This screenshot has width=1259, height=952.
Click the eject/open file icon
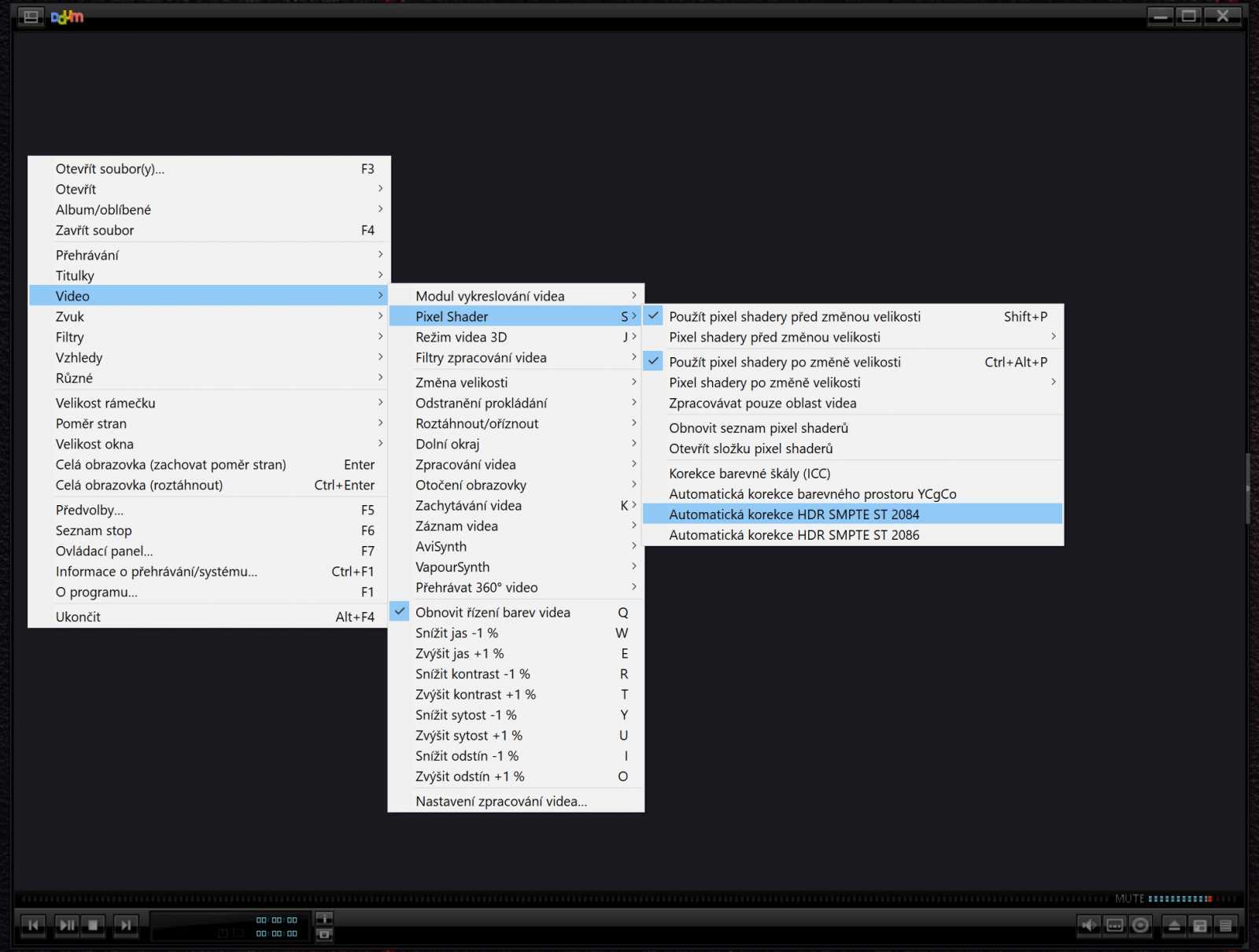pos(1174,925)
